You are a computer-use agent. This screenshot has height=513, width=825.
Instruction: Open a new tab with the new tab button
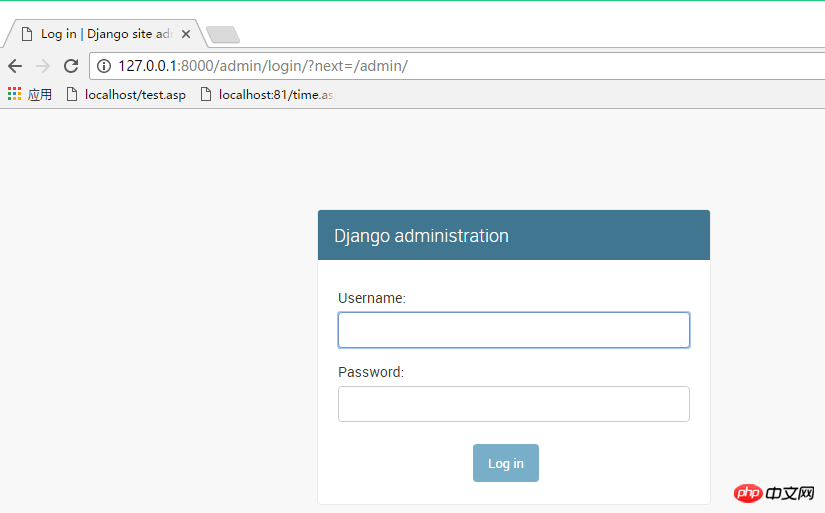[x=223, y=35]
